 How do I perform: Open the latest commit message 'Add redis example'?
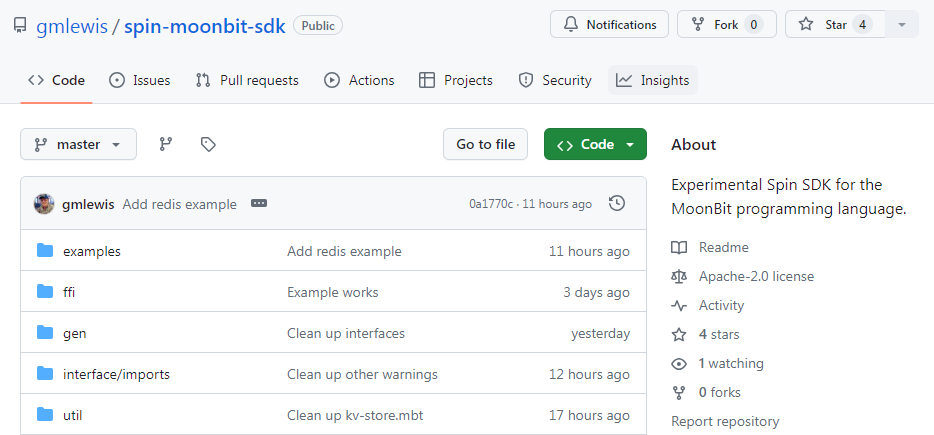pos(179,204)
